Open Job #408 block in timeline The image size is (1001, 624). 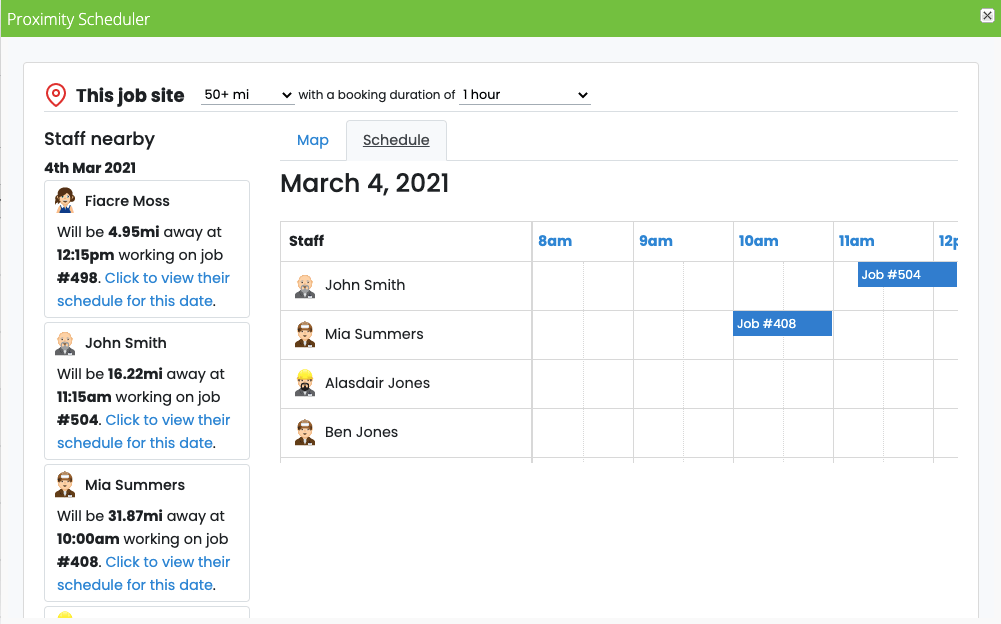(782, 323)
